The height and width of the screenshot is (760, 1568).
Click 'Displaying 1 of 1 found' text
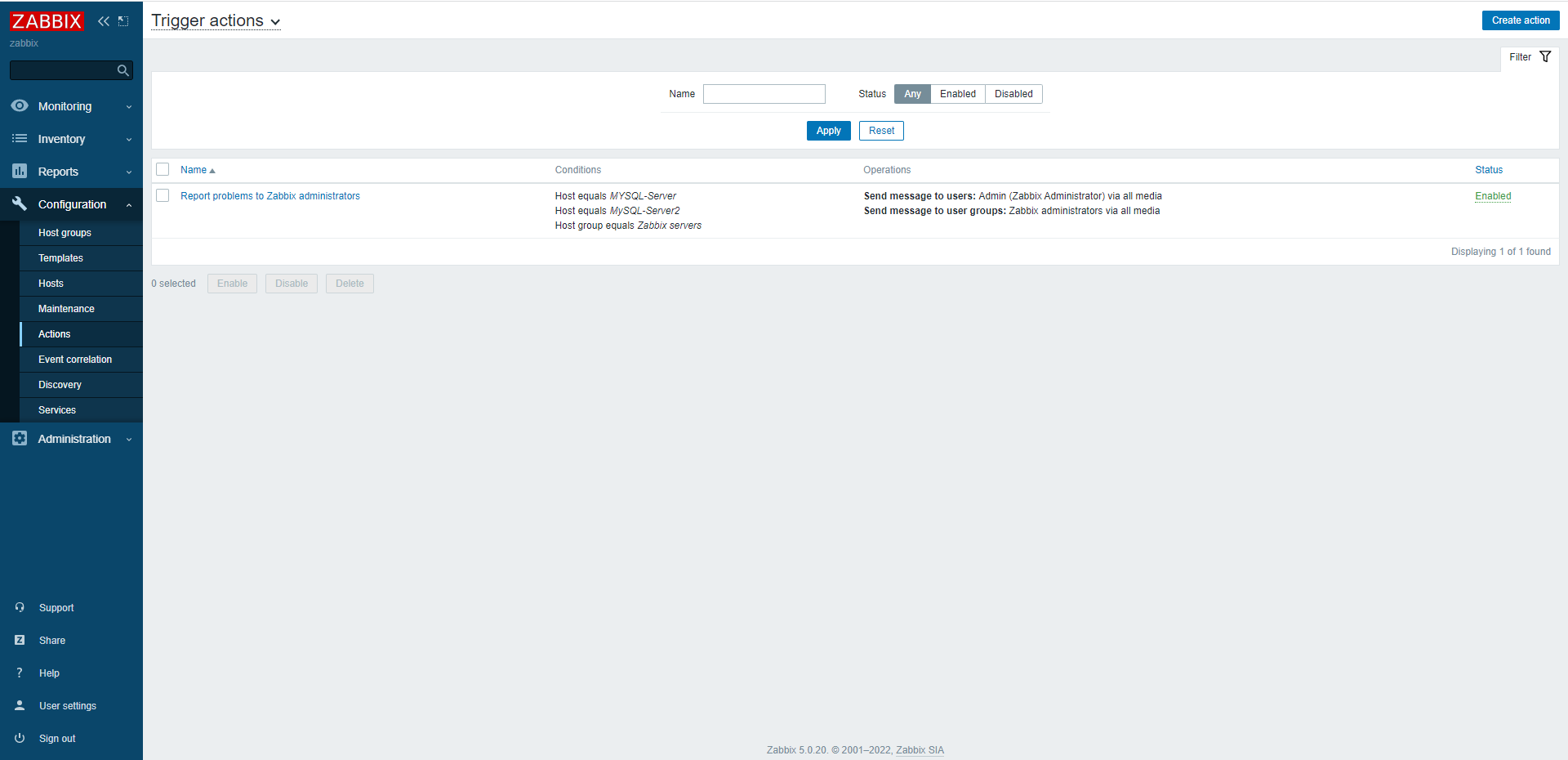pos(1500,252)
